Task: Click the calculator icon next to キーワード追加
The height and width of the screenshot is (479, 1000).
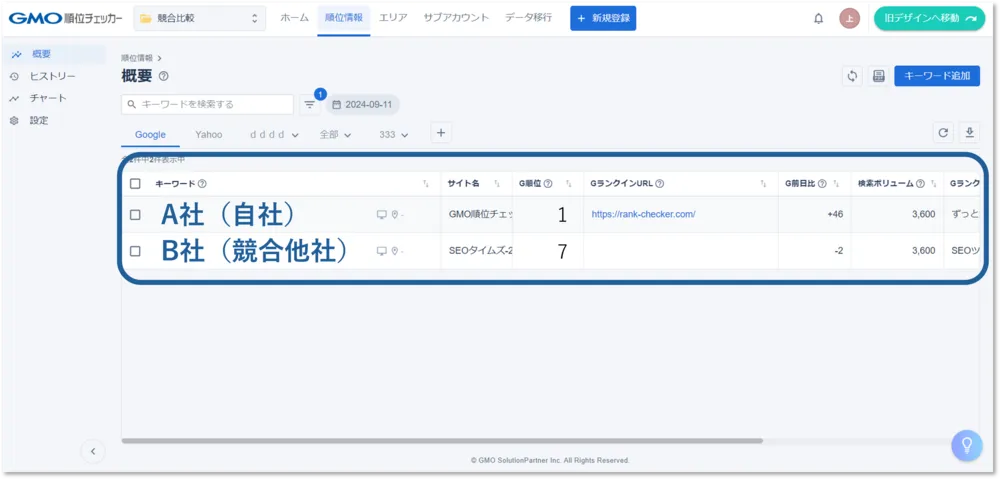Action: pos(878,76)
